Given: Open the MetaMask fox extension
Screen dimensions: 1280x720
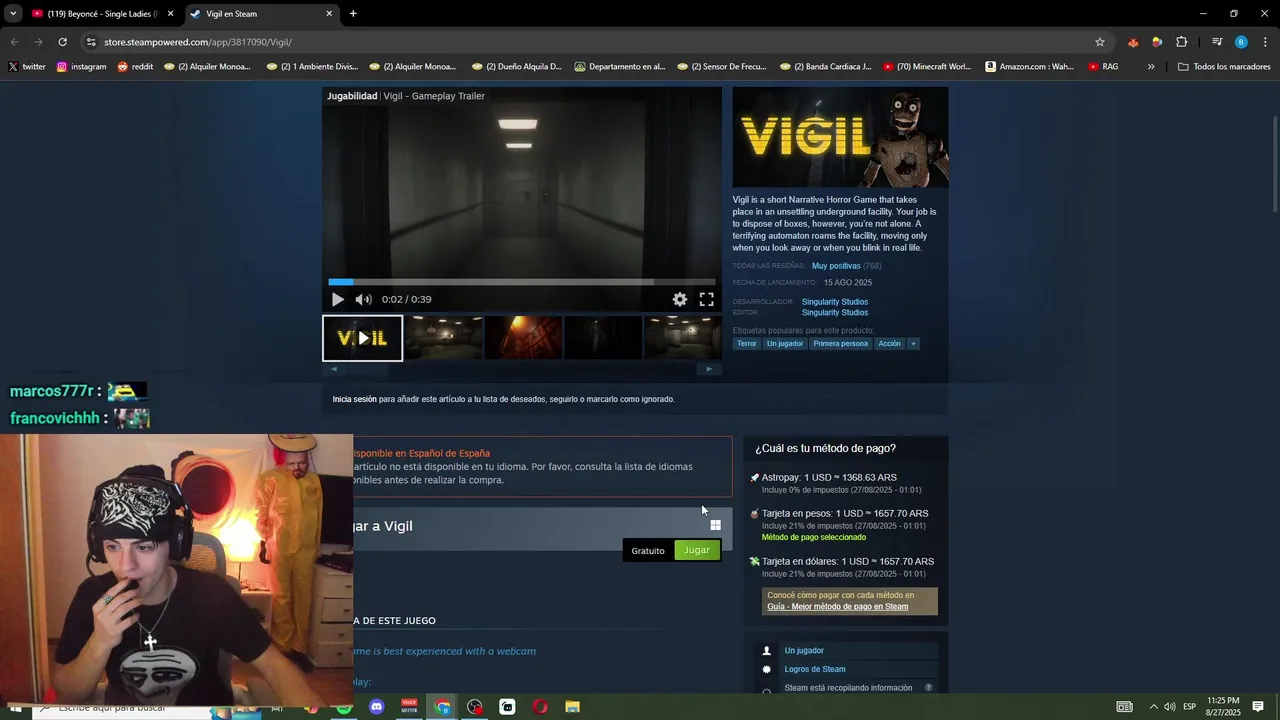Looking at the screenshot, I should (1133, 42).
